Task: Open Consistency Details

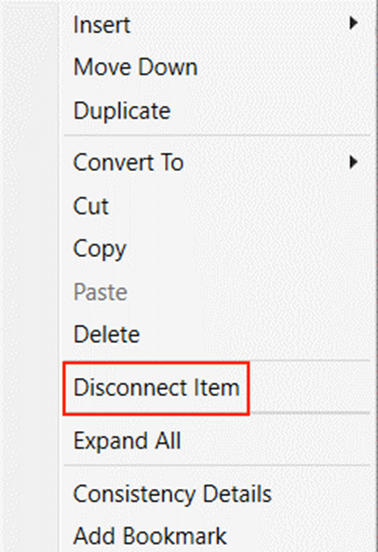Action: click(x=172, y=494)
